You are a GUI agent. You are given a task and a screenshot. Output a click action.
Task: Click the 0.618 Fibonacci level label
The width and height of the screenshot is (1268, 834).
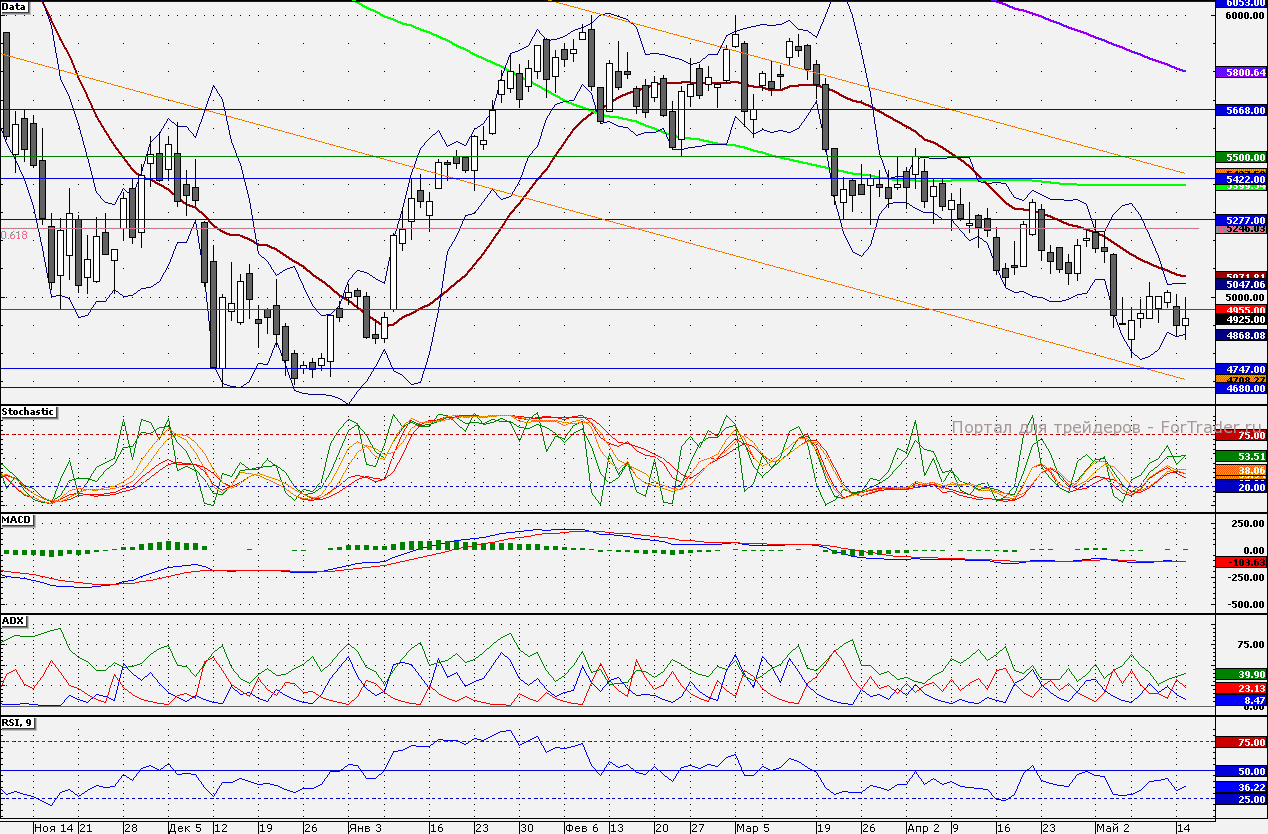tap(14, 235)
